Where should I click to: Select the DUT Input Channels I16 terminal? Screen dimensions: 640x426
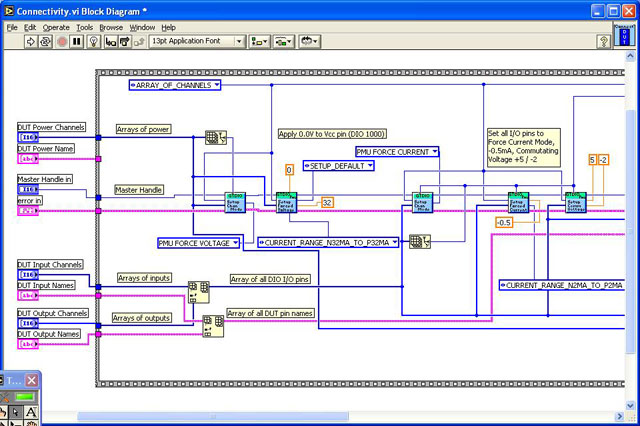tap(28, 275)
